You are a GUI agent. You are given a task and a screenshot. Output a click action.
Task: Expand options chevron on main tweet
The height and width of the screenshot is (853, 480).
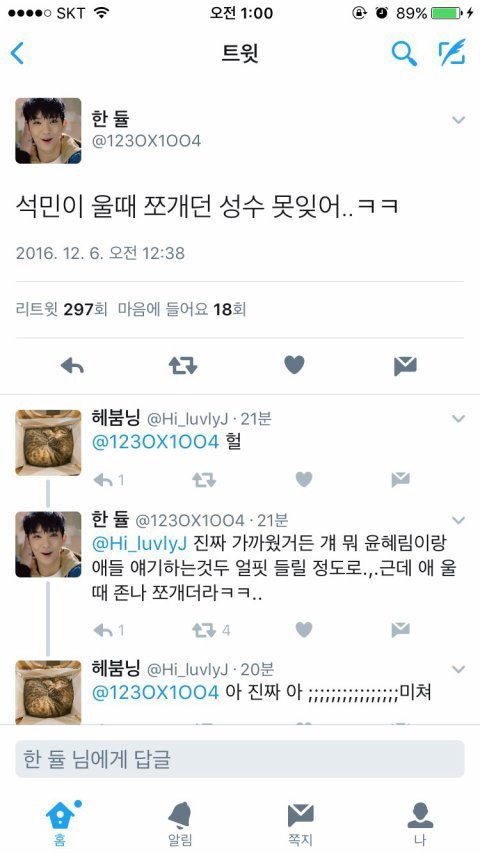point(459,120)
